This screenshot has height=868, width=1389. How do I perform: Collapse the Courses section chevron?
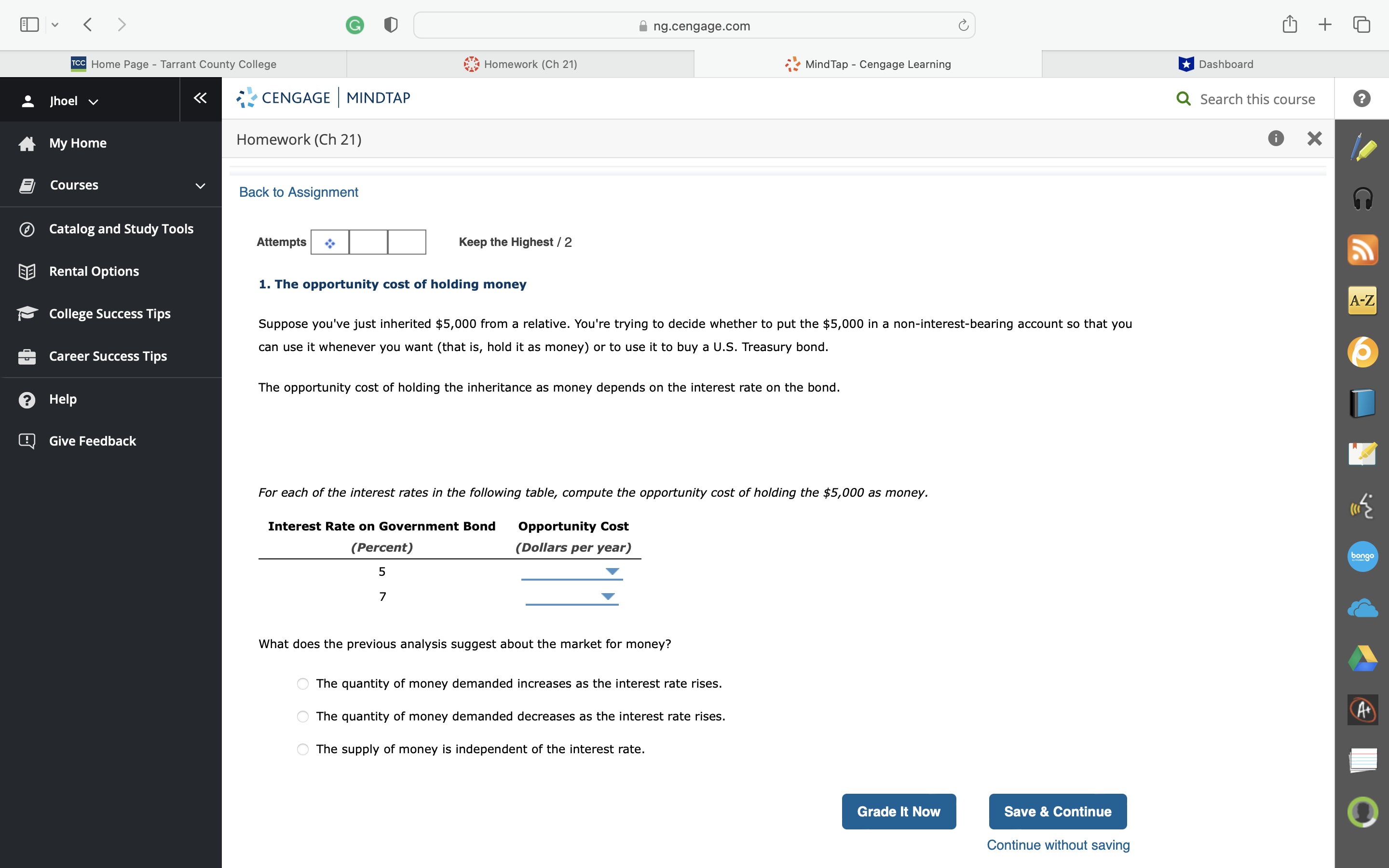(199, 185)
